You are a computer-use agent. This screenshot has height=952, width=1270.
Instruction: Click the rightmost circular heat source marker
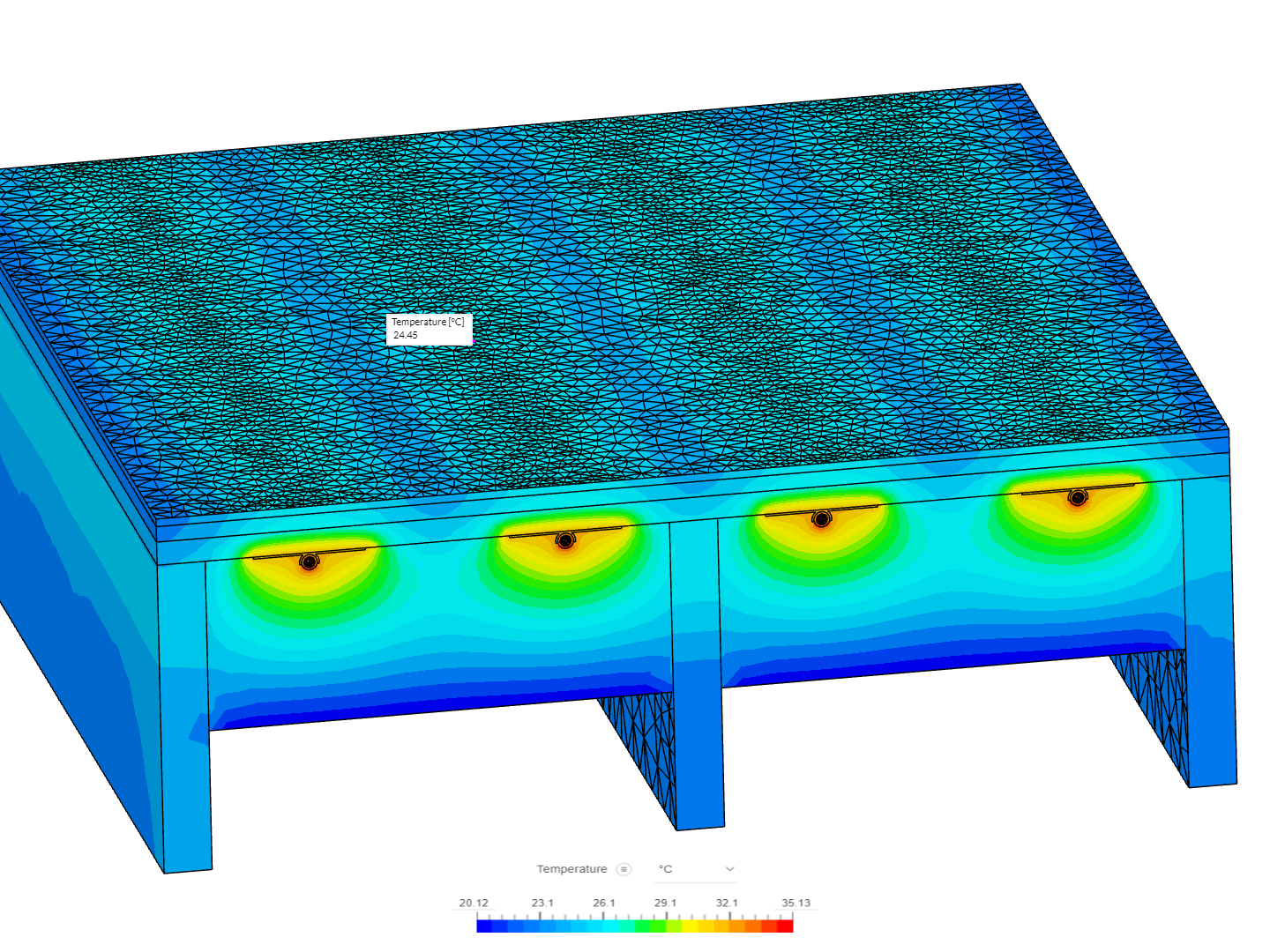click(x=1077, y=499)
